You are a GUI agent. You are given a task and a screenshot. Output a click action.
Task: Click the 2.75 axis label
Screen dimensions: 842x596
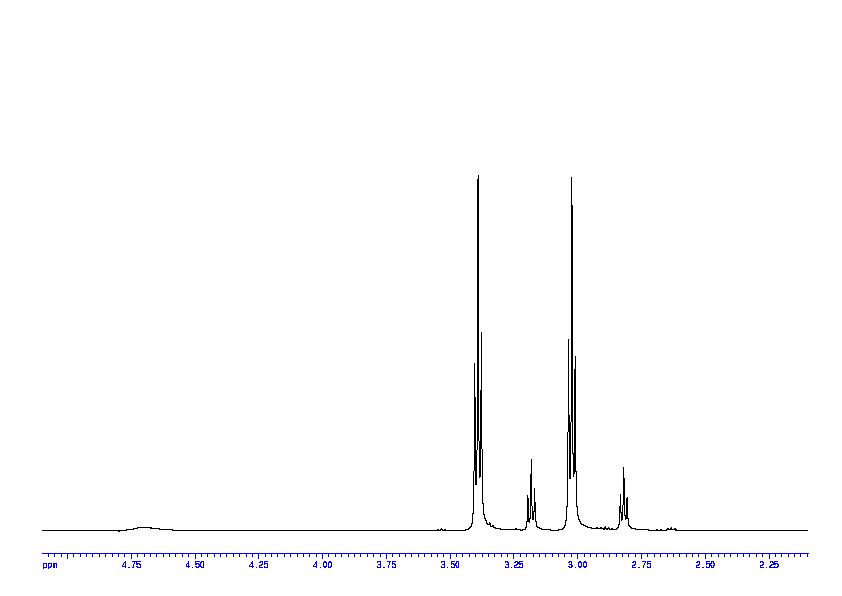641,565
